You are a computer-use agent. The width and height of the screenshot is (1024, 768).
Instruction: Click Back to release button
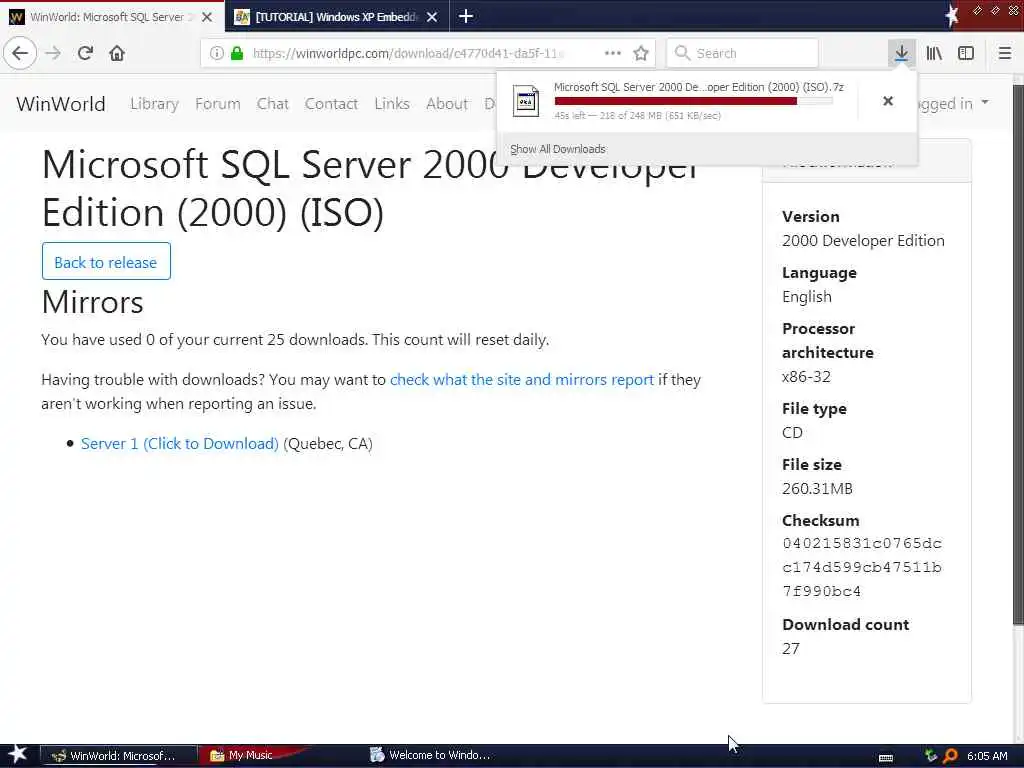pos(106,261)
